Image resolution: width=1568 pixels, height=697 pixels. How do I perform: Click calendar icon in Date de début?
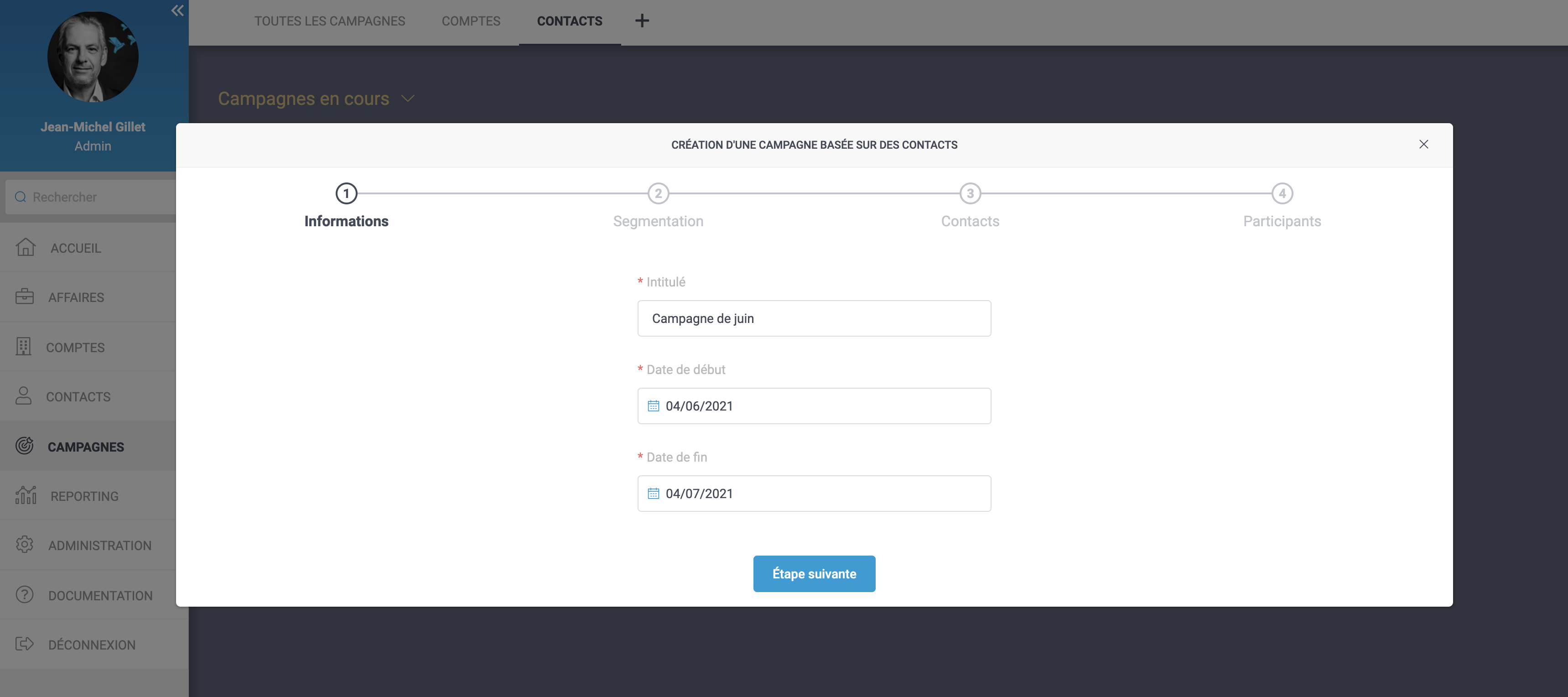pos(653,406)
